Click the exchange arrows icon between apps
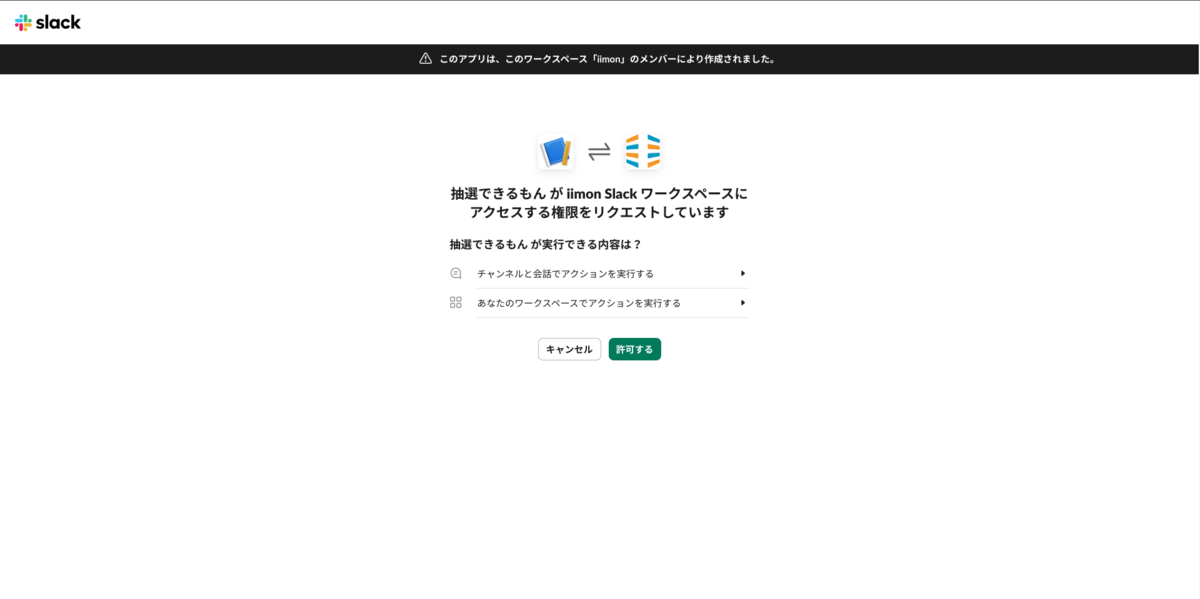Viewport: 1200px width, 599px height. pos(599,152)
